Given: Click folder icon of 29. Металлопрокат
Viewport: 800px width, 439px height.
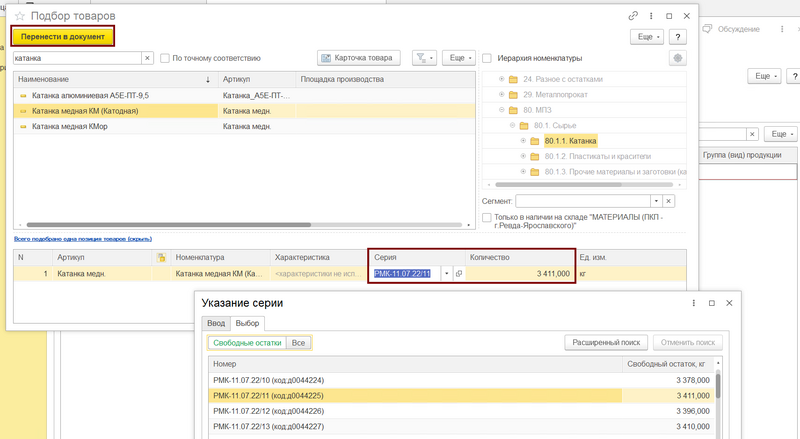Looking at the screenshot, I should [x=513, y=95].
